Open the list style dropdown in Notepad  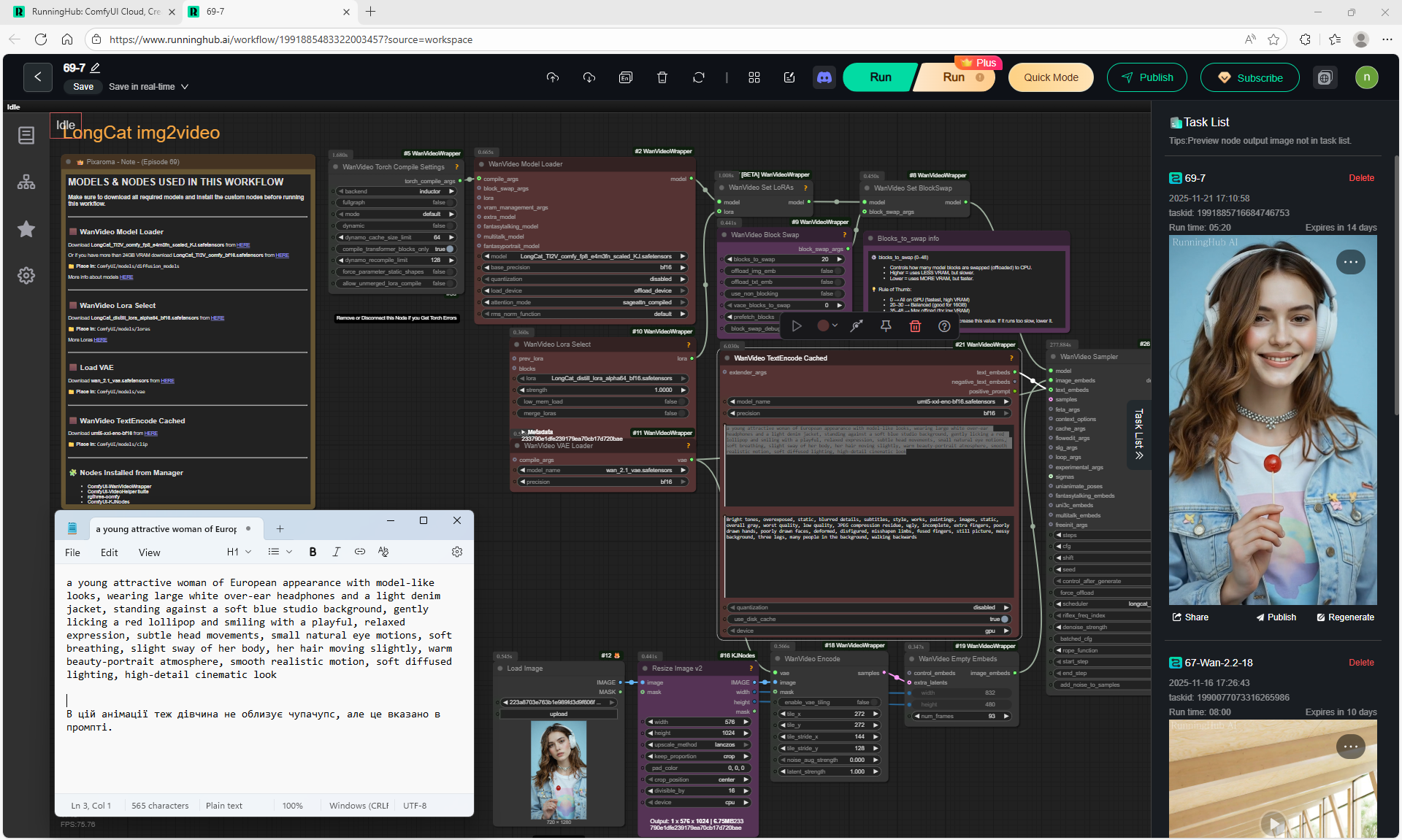280,552
